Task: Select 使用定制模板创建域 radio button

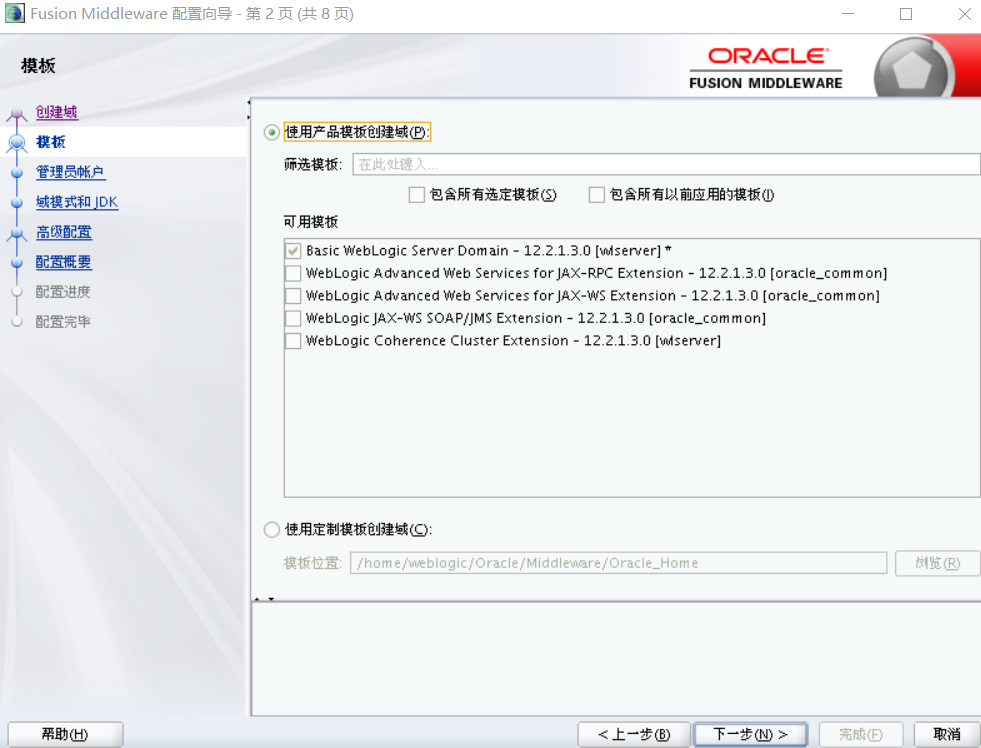Action: tap(272, 530)
